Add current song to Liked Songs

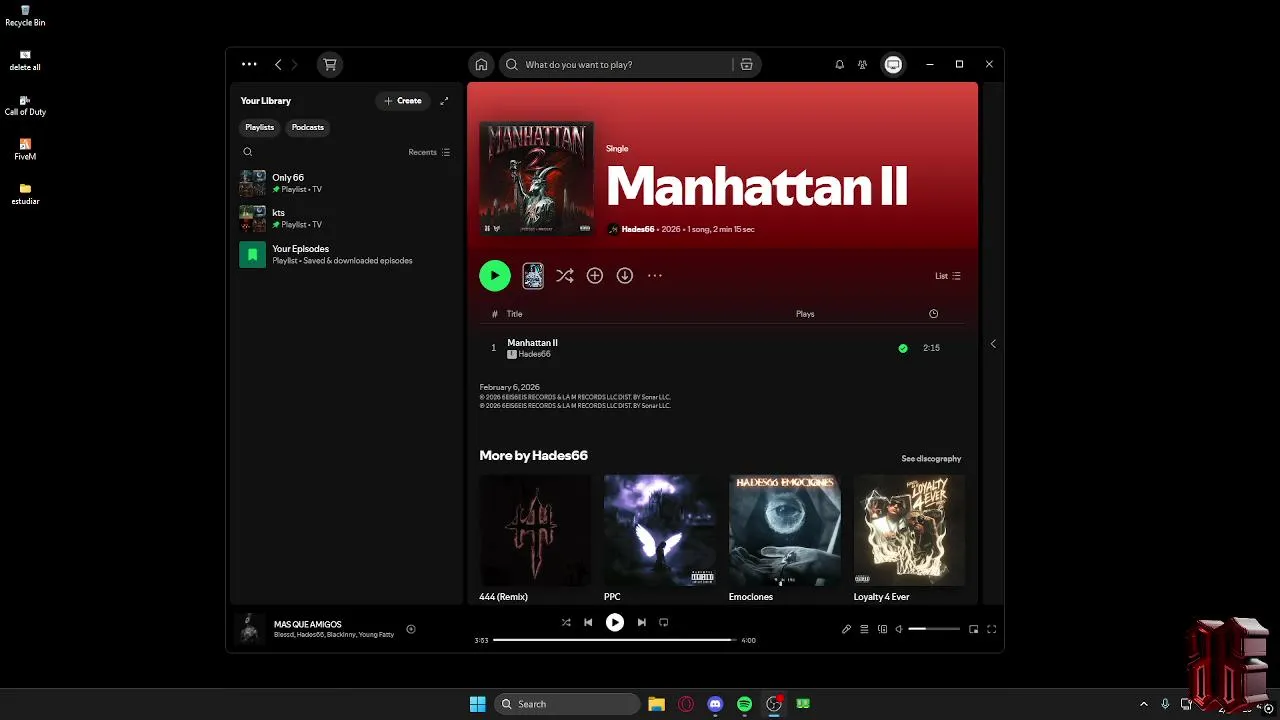pos(411,629)
